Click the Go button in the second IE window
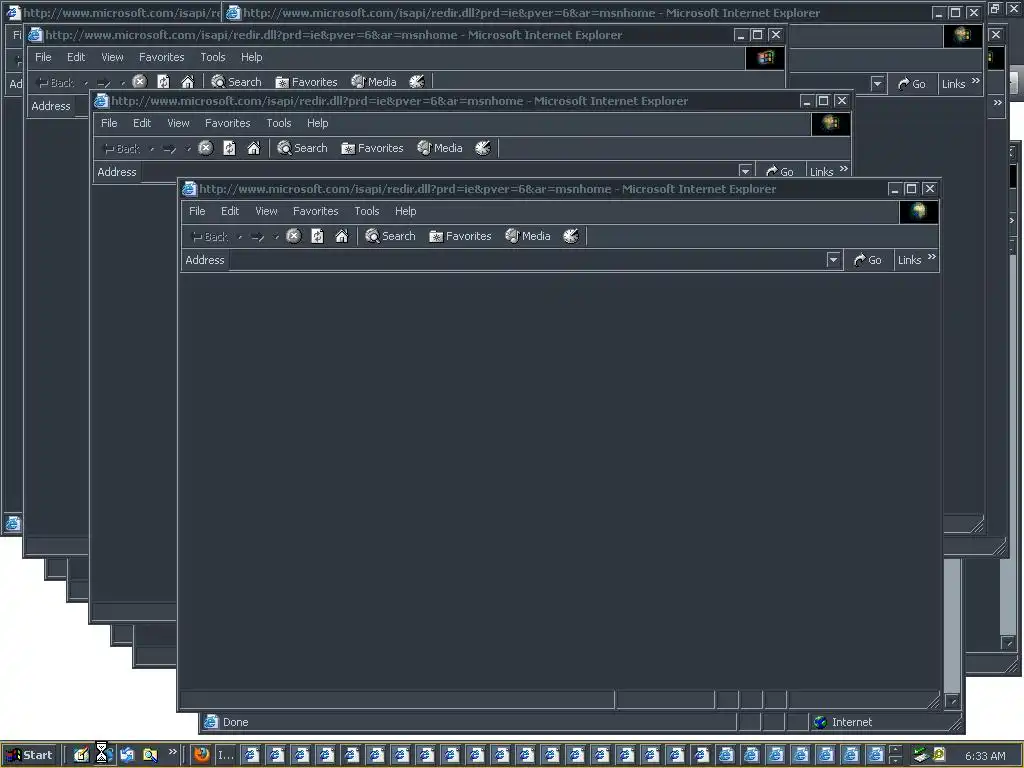Screen dimensions: 1024x768 click(x=780, y=171)
